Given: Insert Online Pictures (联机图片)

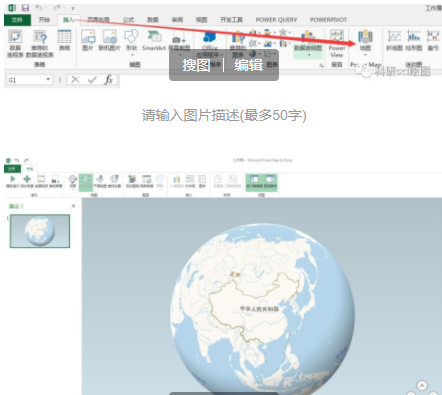Looking at the screenshot, I should click(x=109, y=40).
